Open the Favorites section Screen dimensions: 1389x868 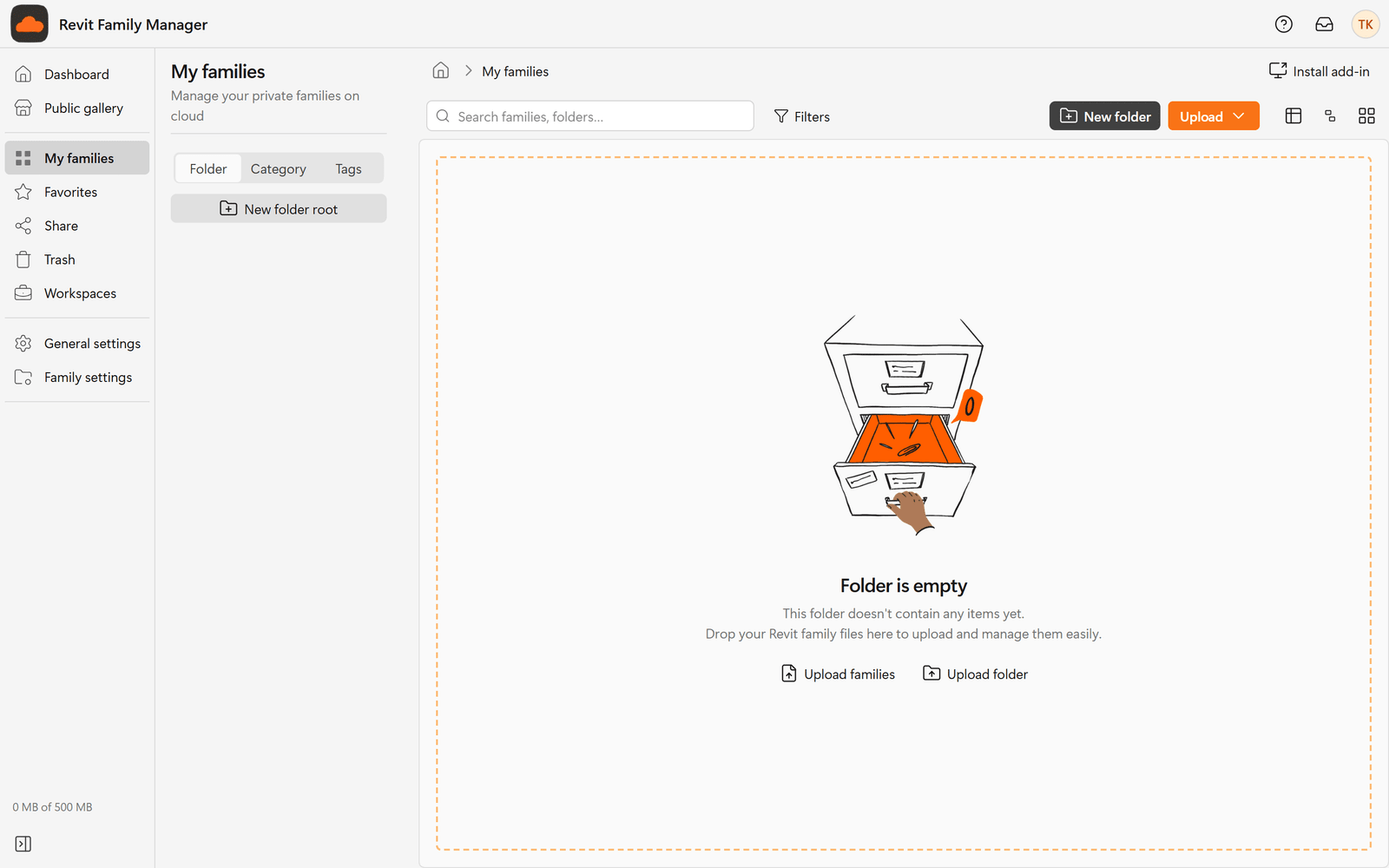point(77,192)
